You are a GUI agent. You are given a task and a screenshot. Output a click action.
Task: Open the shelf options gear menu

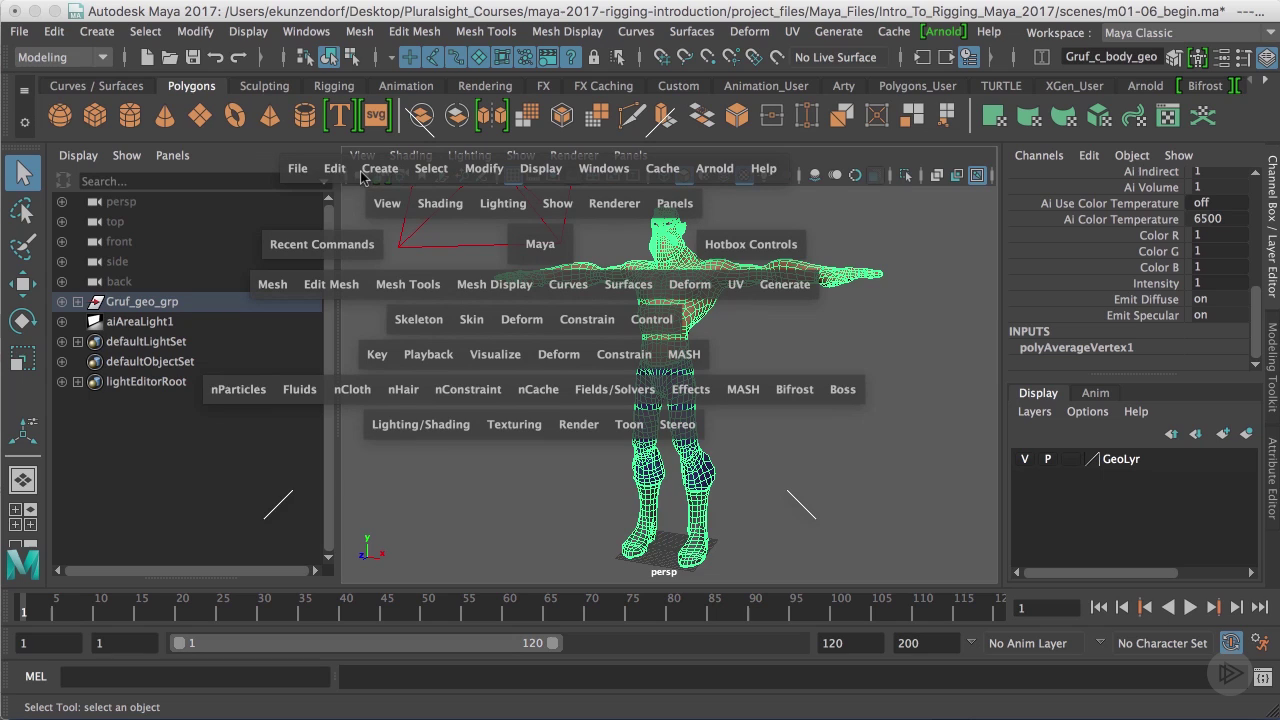(25, 122)
